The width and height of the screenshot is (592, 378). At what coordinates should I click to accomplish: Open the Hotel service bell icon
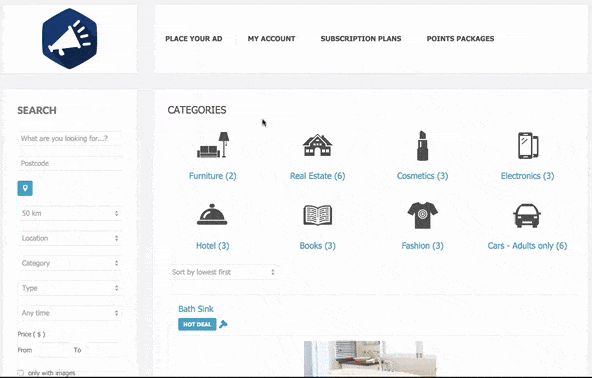[212, 214]
